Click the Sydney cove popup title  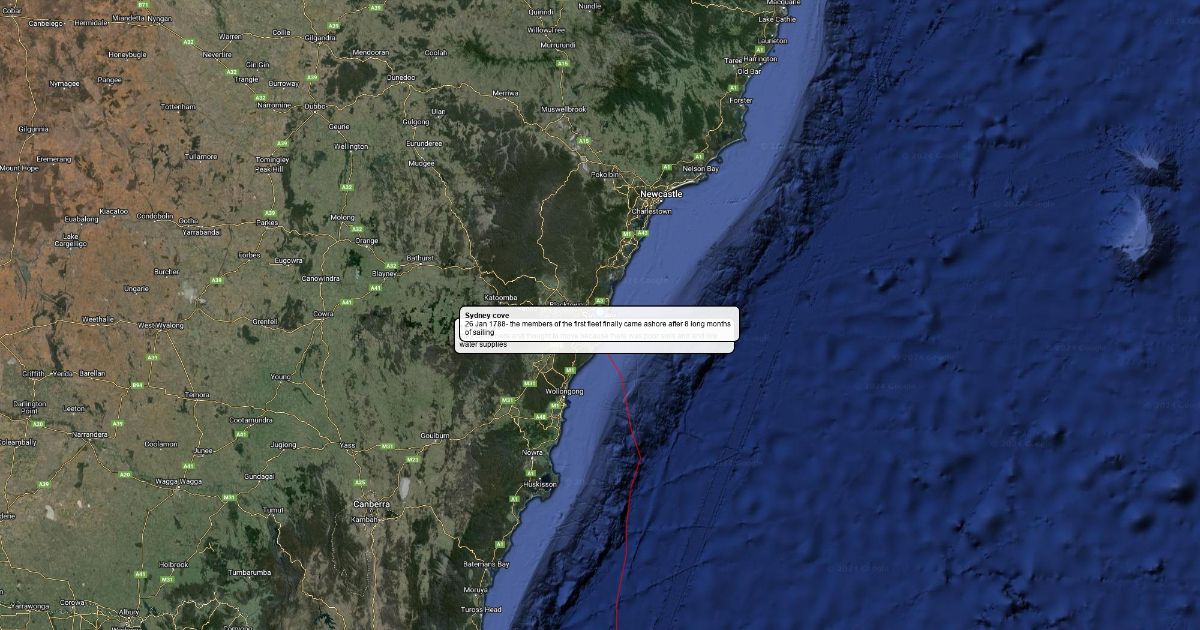coord(487,315)
